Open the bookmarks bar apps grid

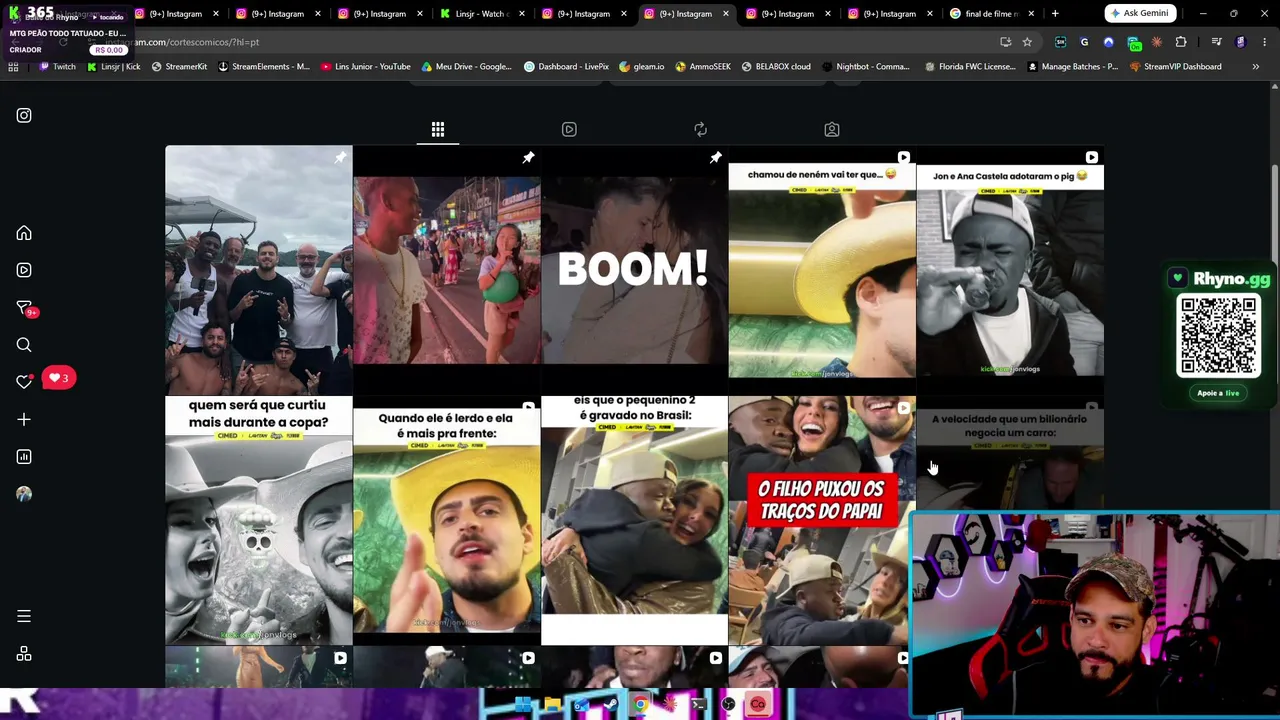tap(13, 67)
